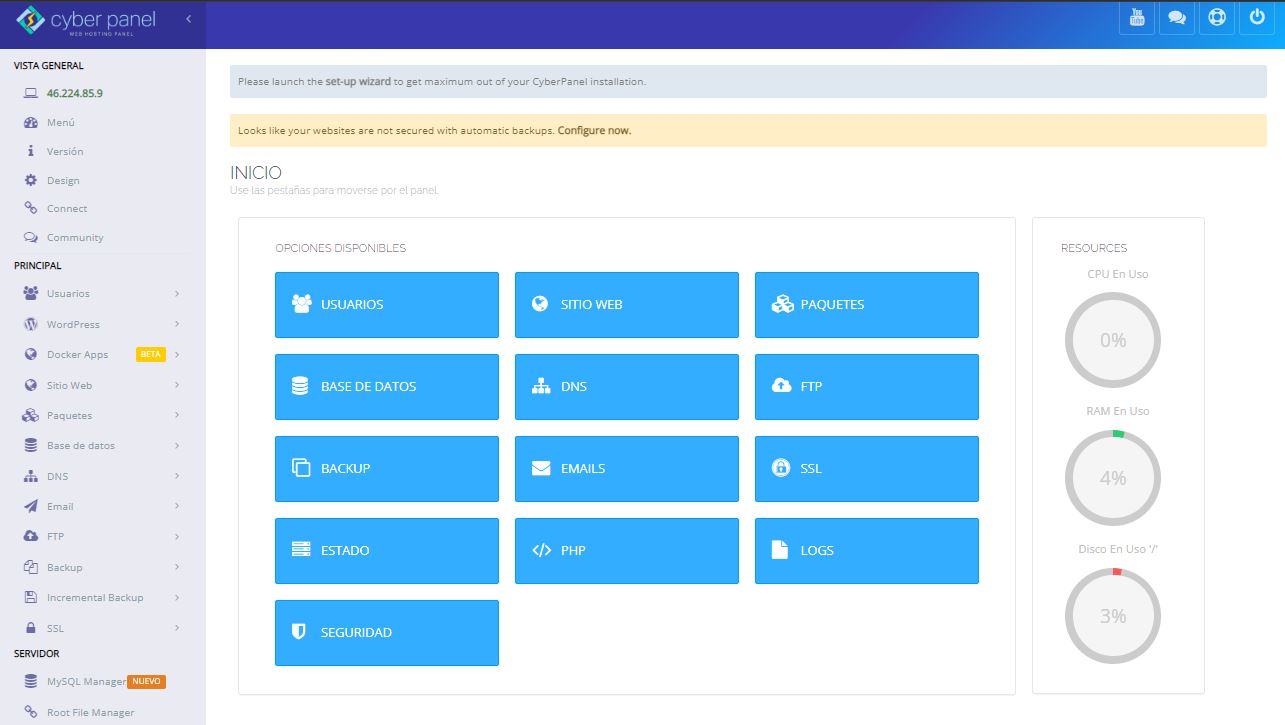Click the Configure now backup link

596,130
